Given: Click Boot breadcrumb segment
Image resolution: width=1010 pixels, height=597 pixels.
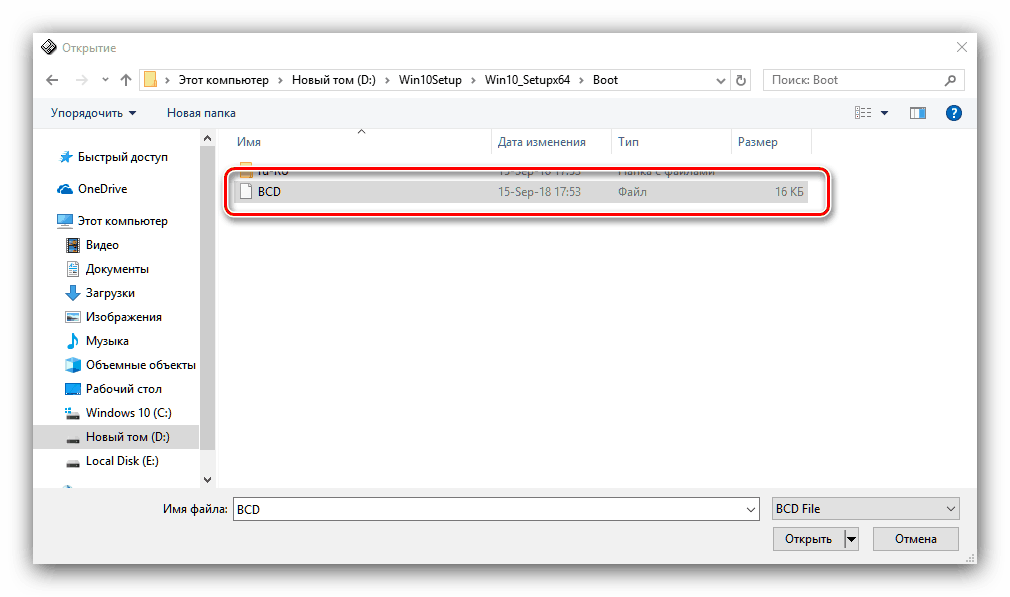Looking at the screenshot, I should [605, 80].
